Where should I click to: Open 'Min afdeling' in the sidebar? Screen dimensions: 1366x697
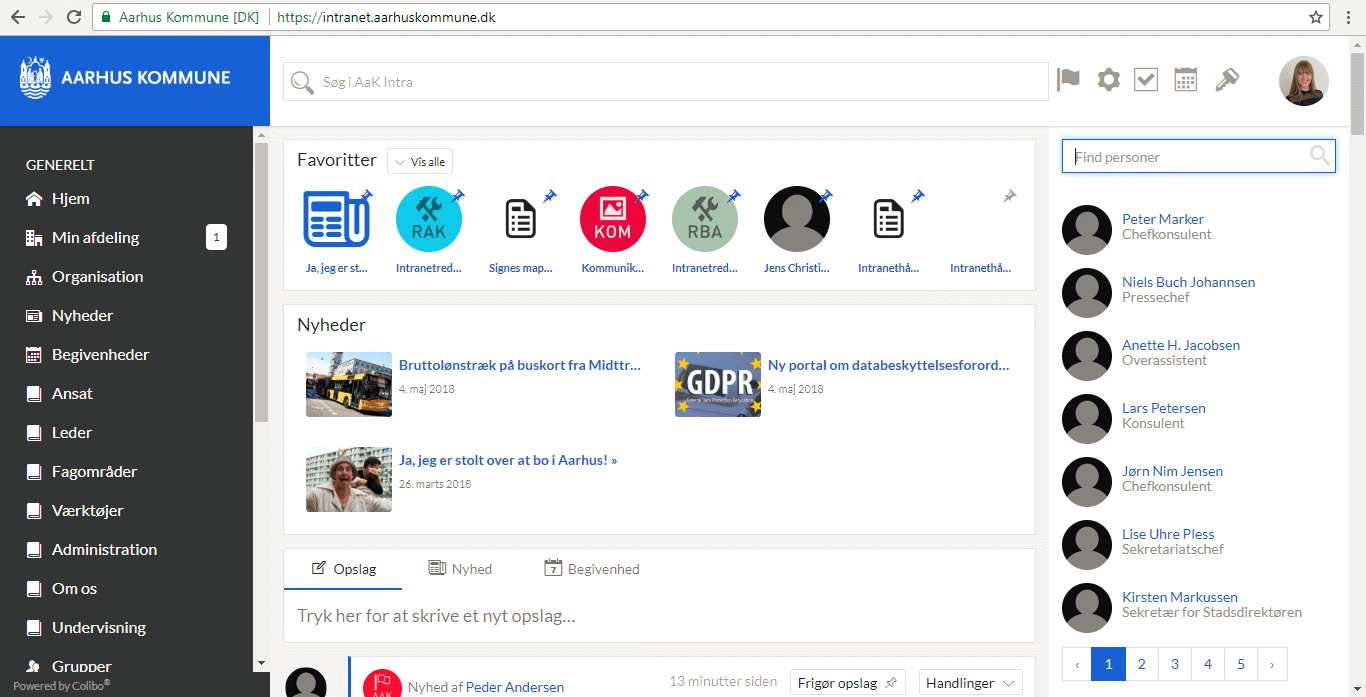coord(96,238)
